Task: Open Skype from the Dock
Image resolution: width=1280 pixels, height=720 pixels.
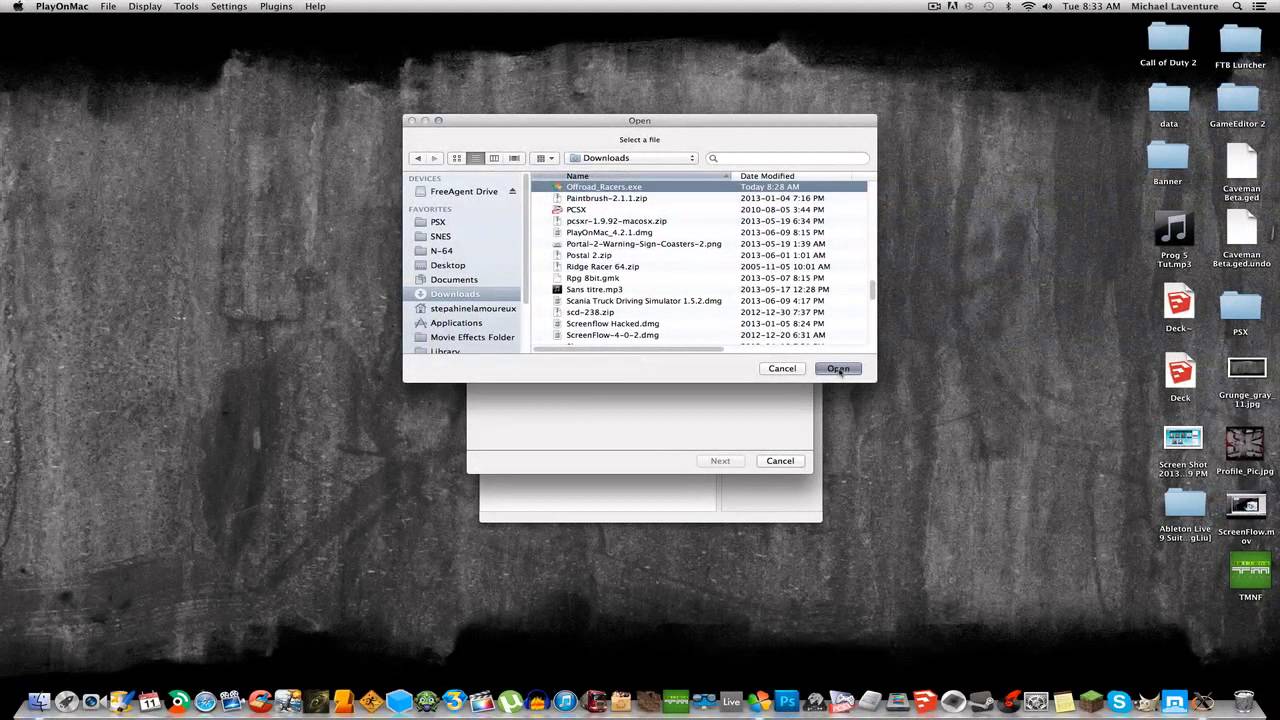Action: 1119,700
